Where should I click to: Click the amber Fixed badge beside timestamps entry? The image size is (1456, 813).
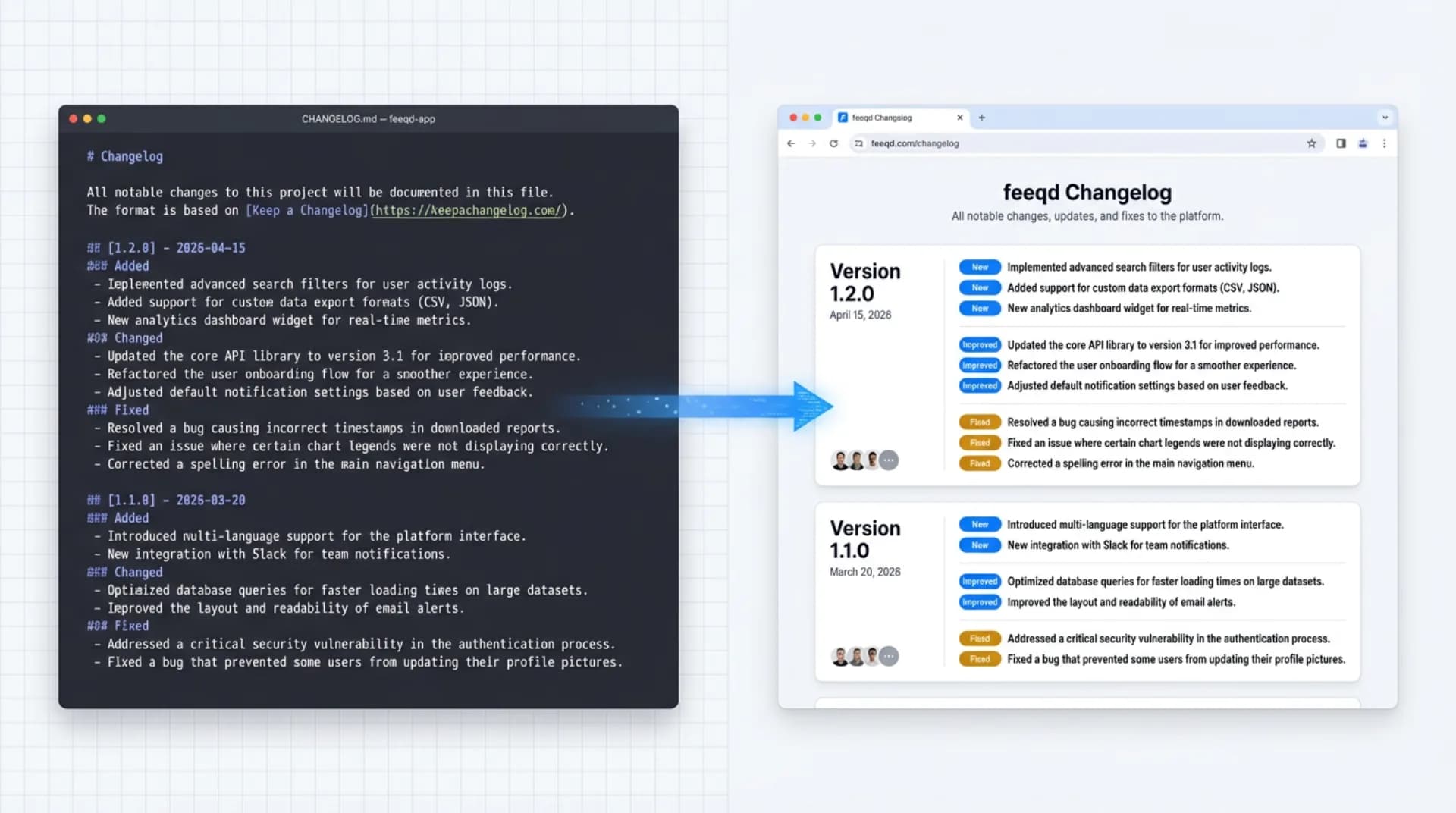(x=980, y=422)
